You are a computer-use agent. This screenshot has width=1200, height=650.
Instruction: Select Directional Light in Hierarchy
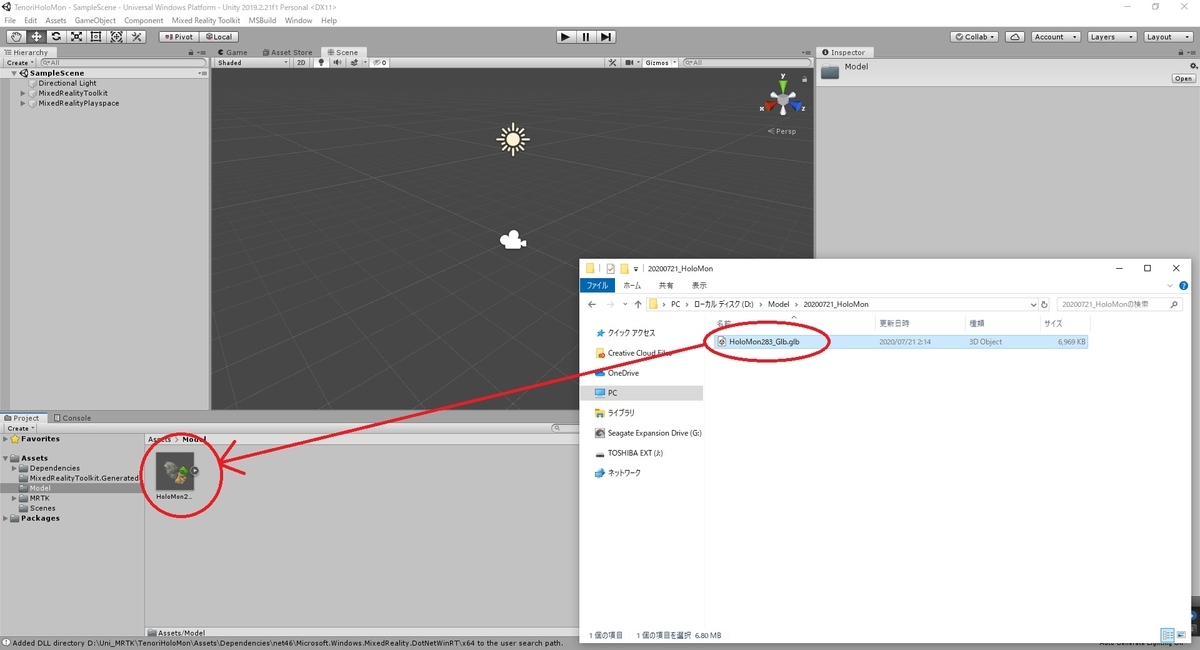point(67,83)
